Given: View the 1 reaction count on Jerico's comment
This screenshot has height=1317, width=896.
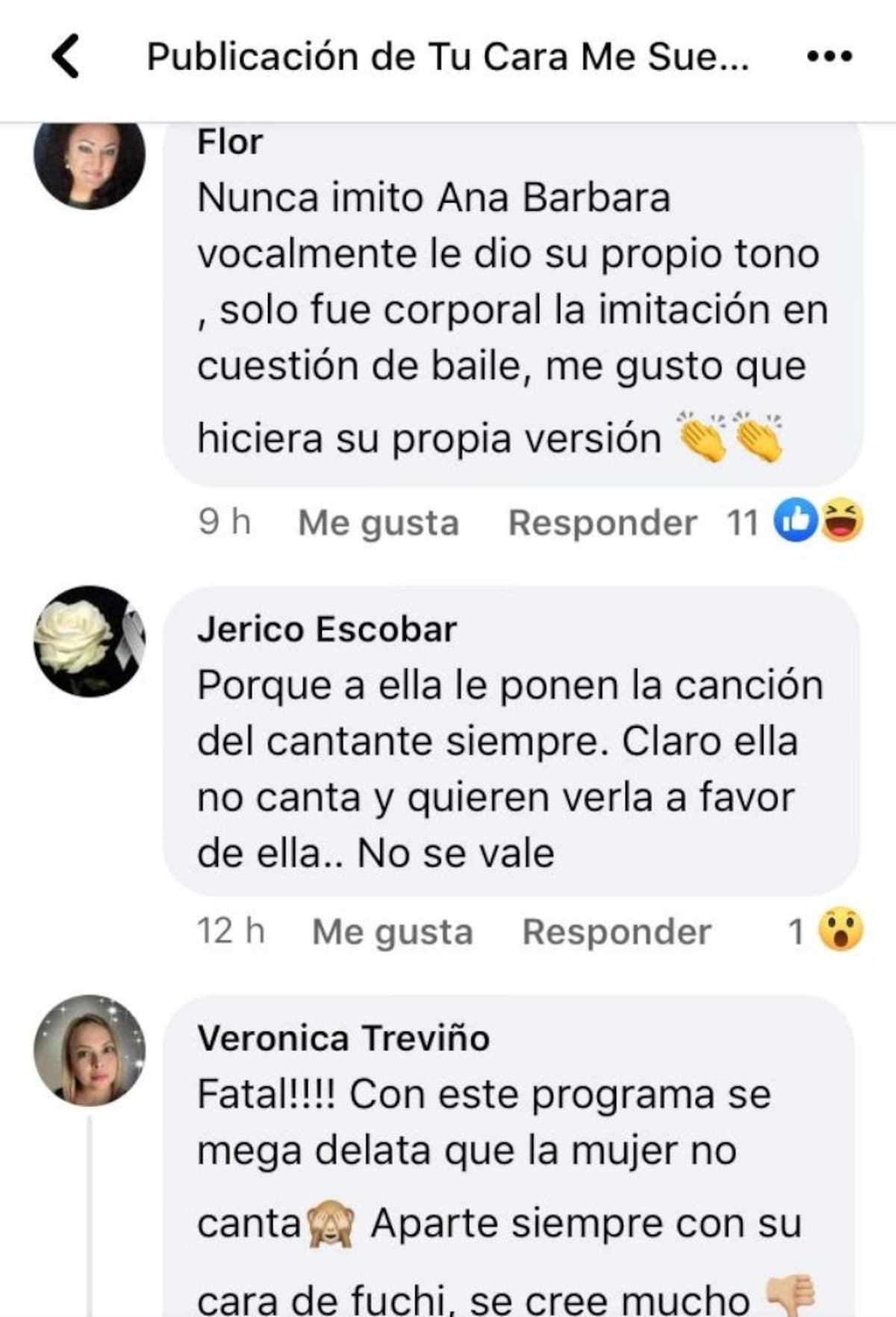Looking at the screenshot, I should [796, 932].
